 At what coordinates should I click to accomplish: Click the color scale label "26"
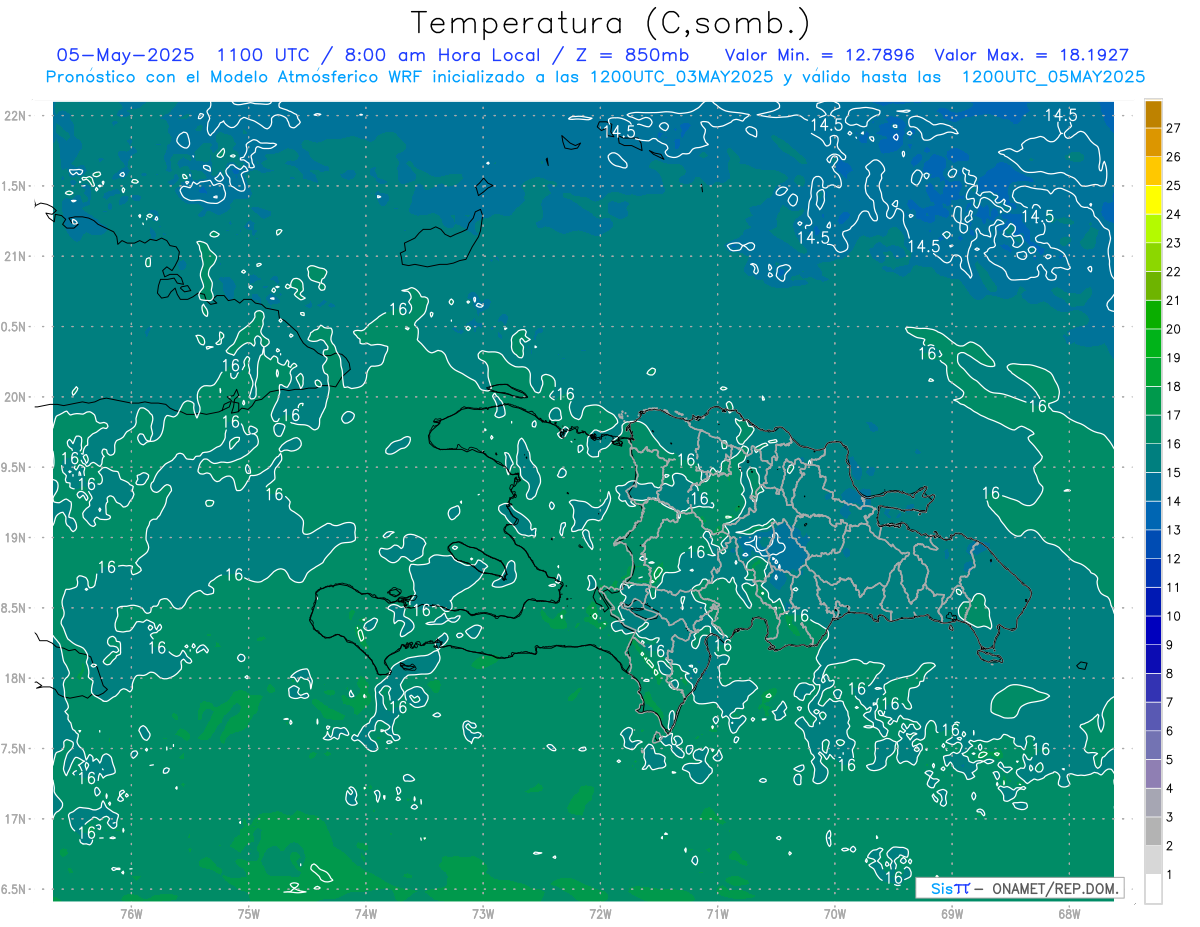click(x=1174, y=157)
